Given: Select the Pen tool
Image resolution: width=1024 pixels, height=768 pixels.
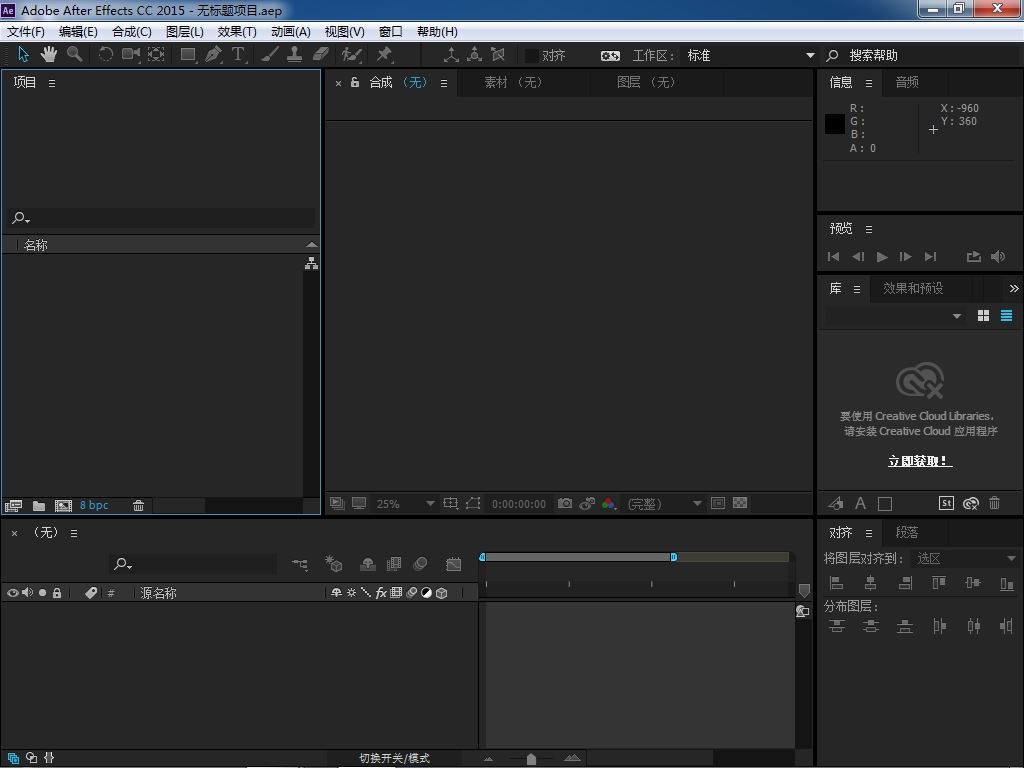Looking at the screenshot, I should [213, 55].
